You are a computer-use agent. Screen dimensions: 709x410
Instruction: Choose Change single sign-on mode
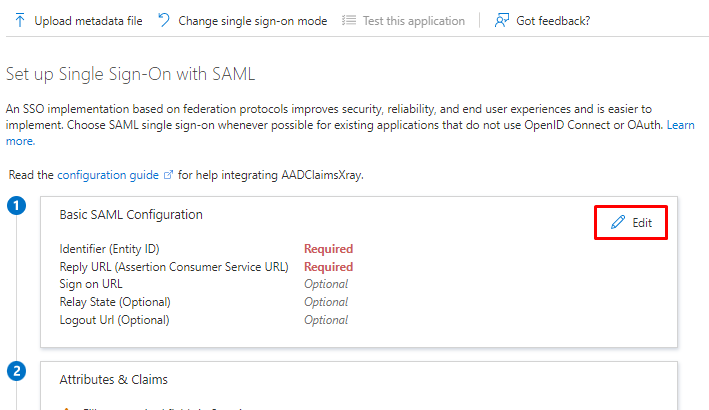(x=252, y=21)
